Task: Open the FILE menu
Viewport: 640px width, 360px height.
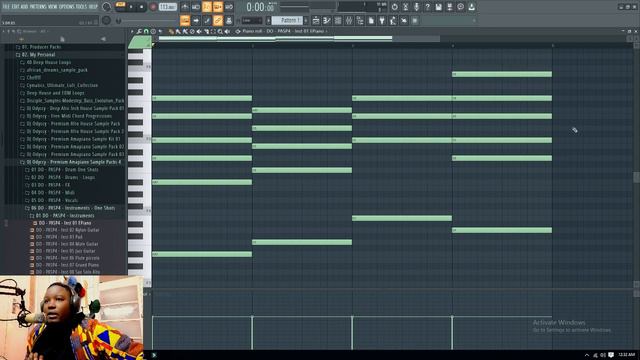Action: 6,7
